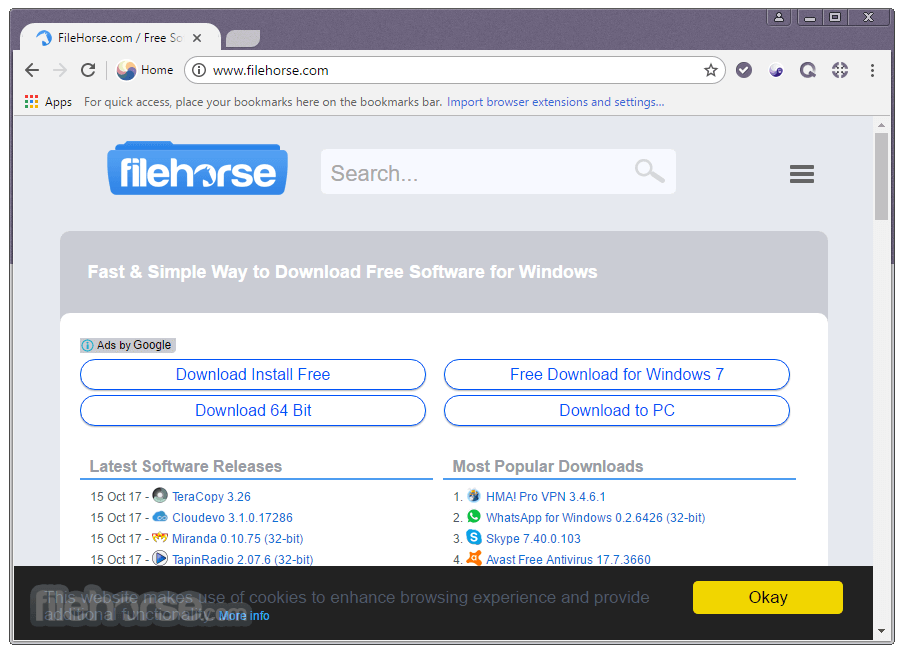This screenshot has width=903, height=657.
Task: Open the hamburger menu on the site
Action: [x=802, y=173]
